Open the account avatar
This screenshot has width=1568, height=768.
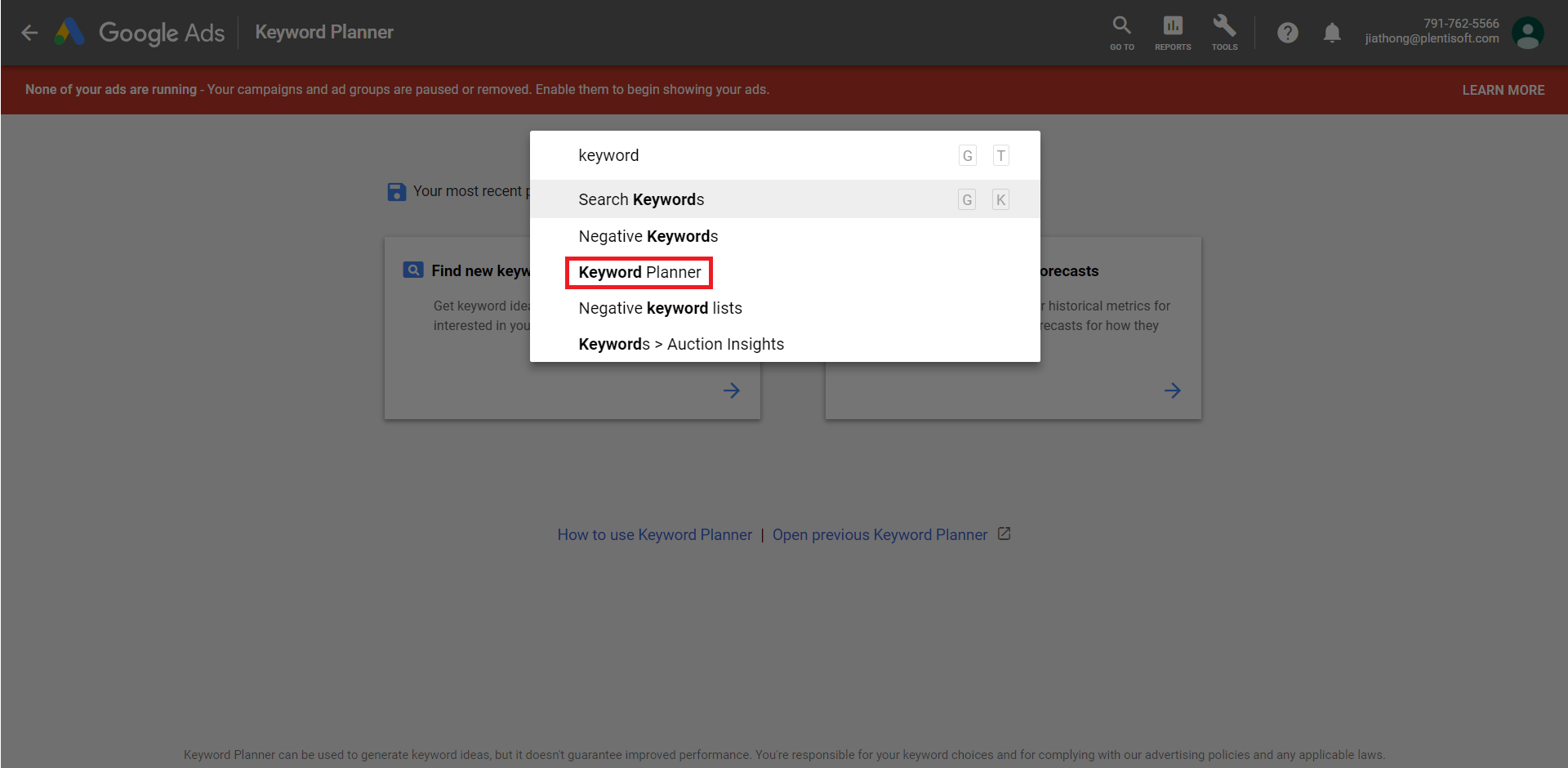[1528, 33]
